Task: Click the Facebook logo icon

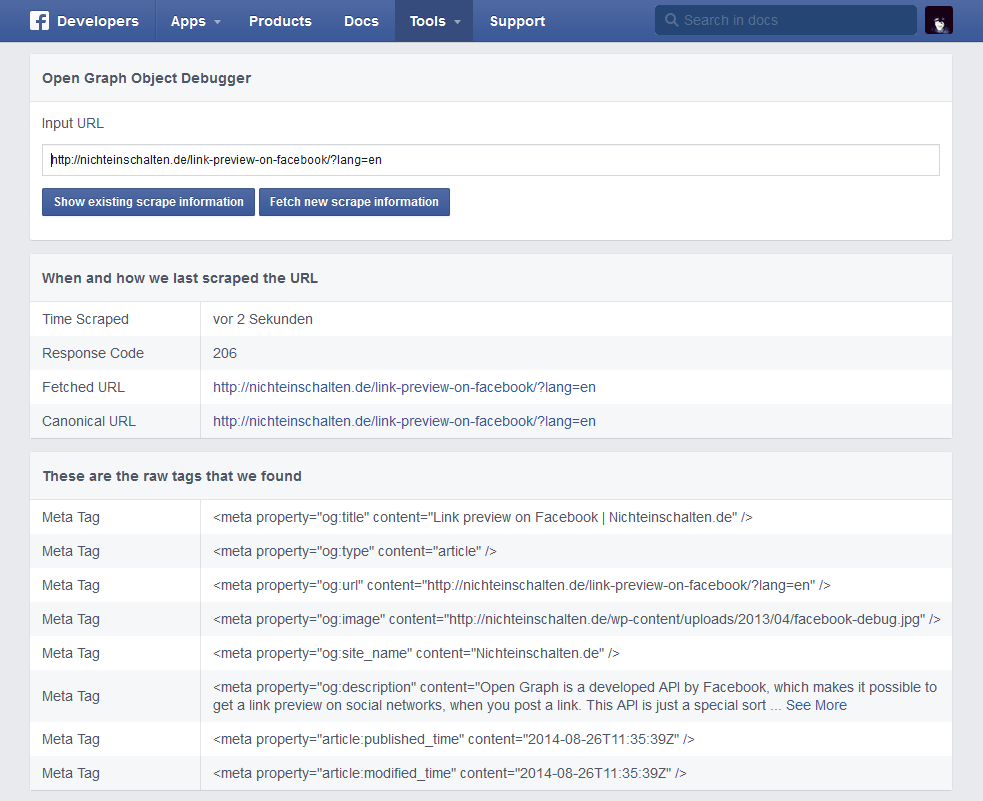Action: 39,21
